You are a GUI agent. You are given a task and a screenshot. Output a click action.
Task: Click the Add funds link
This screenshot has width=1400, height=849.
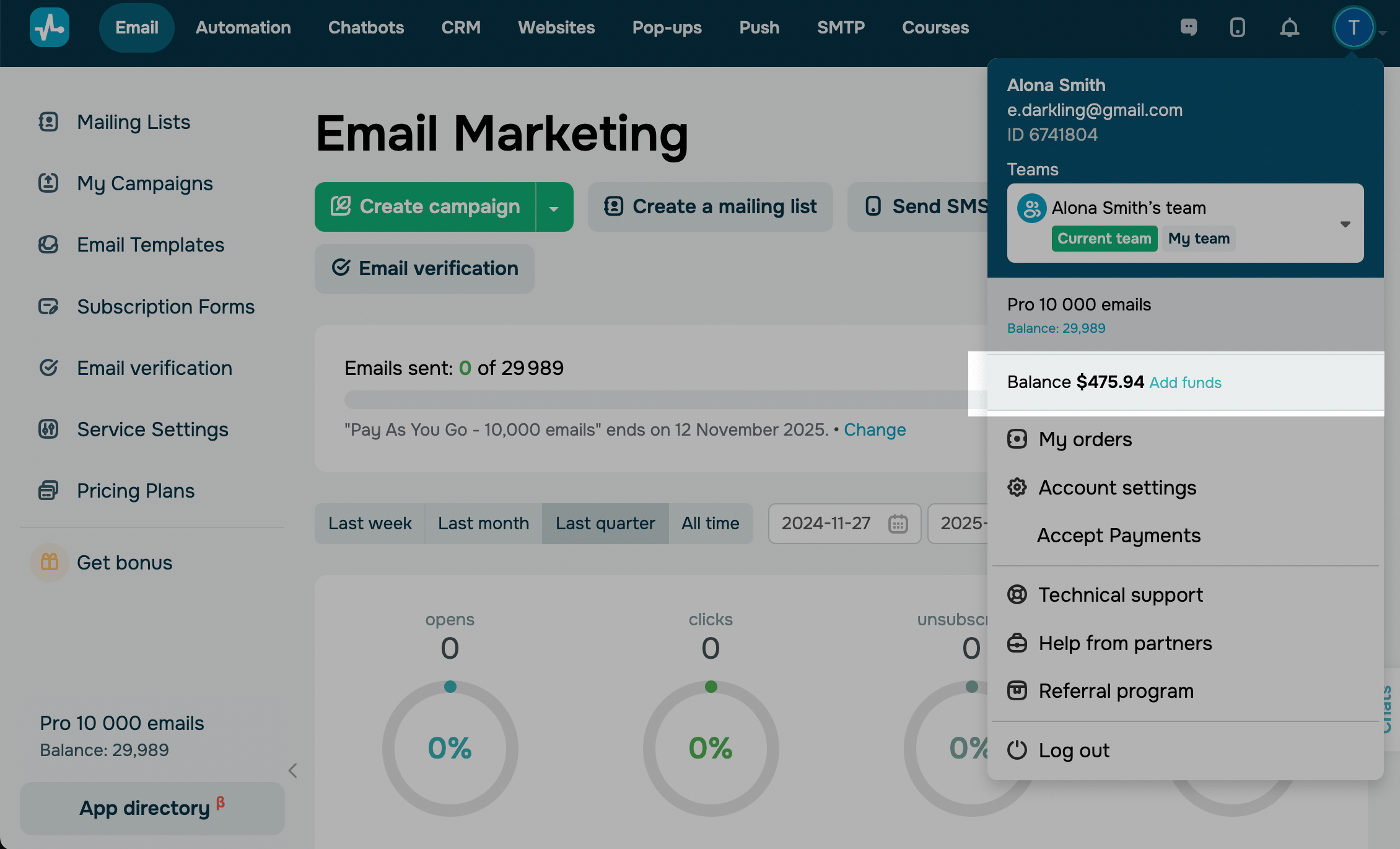pos(1185,382)
